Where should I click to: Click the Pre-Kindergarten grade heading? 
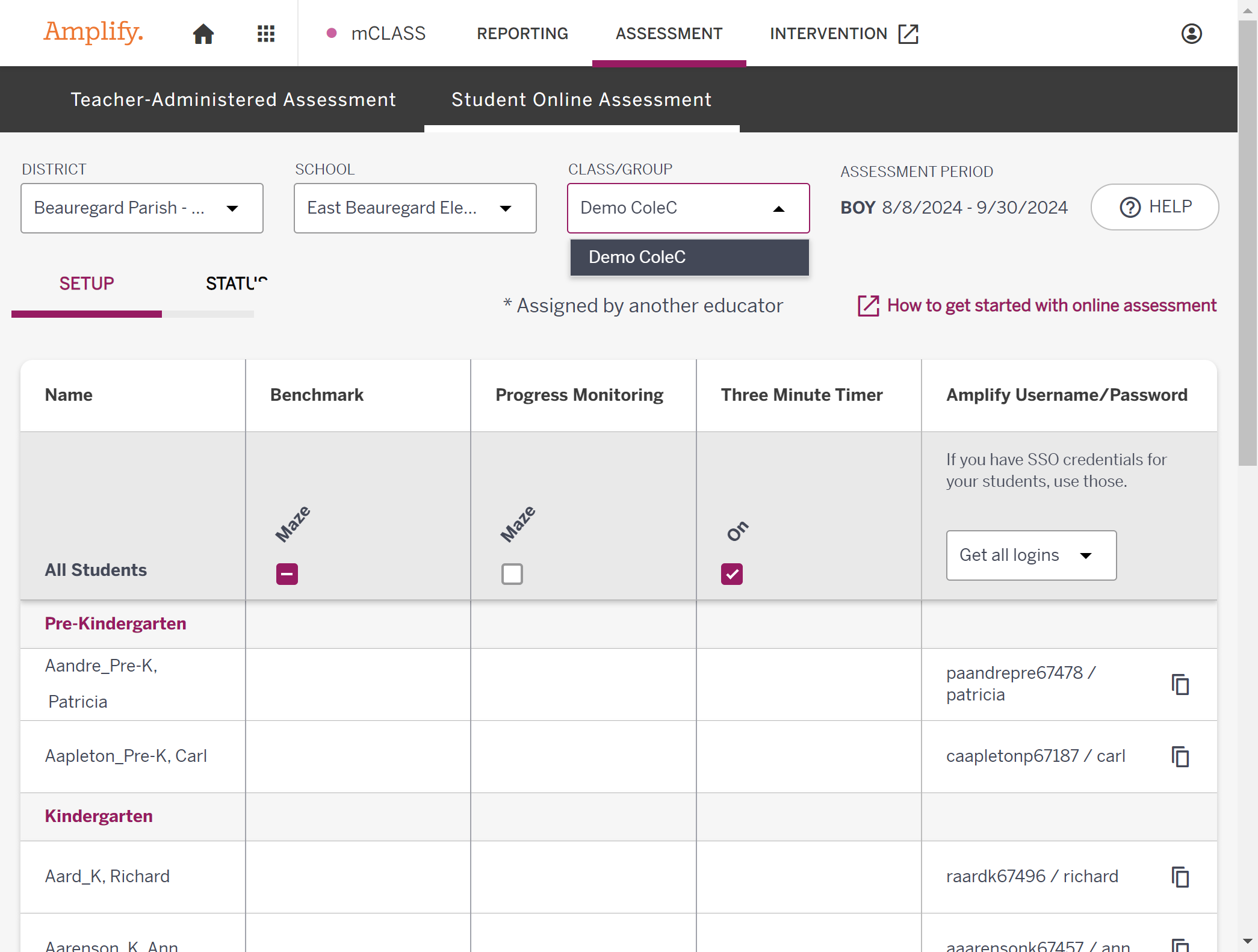[116, 623]
